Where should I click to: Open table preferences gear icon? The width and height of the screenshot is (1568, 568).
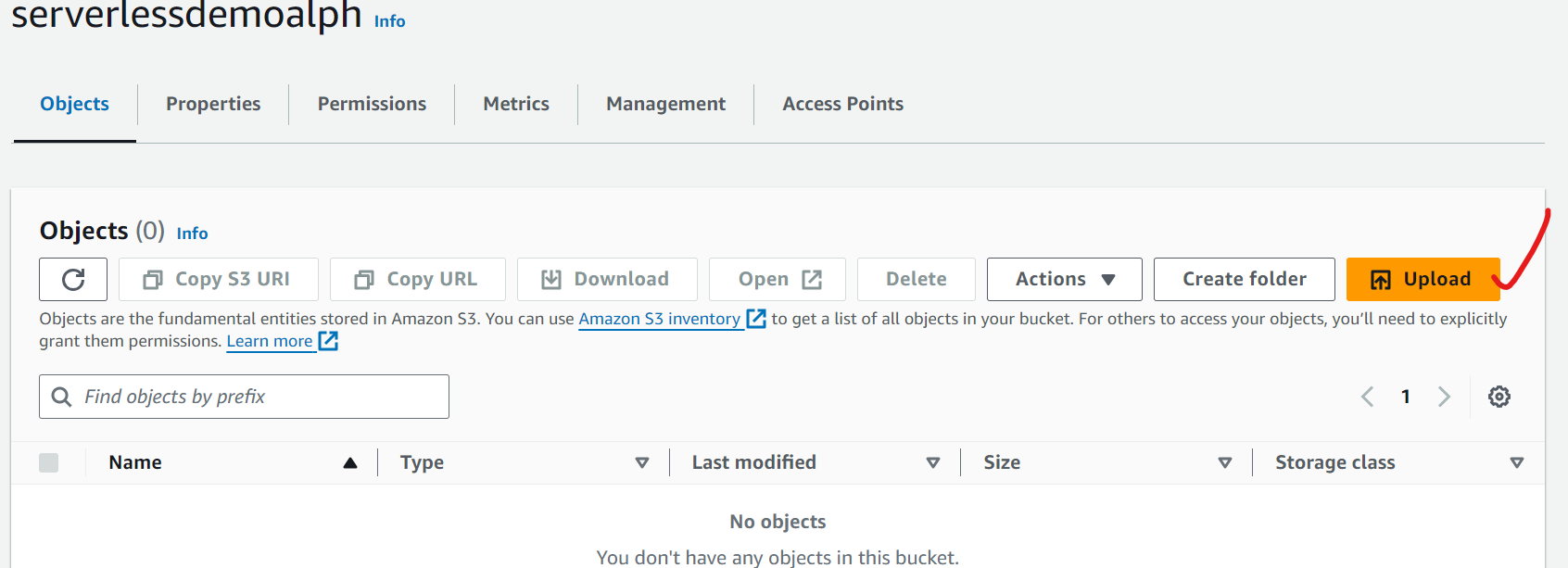tap(1498, 397)
